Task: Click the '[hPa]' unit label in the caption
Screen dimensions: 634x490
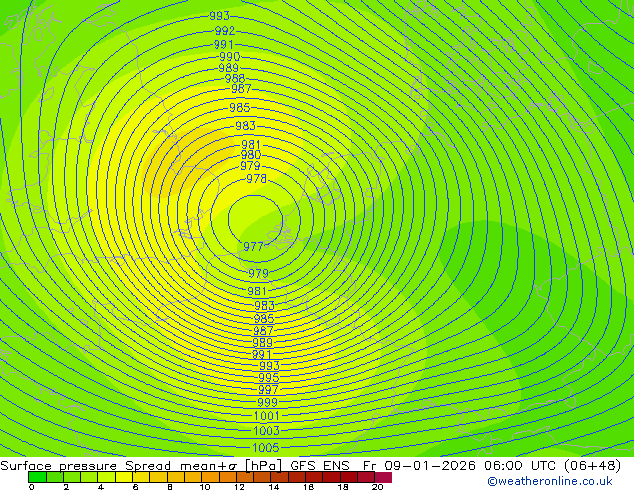Action: point(263,466)
